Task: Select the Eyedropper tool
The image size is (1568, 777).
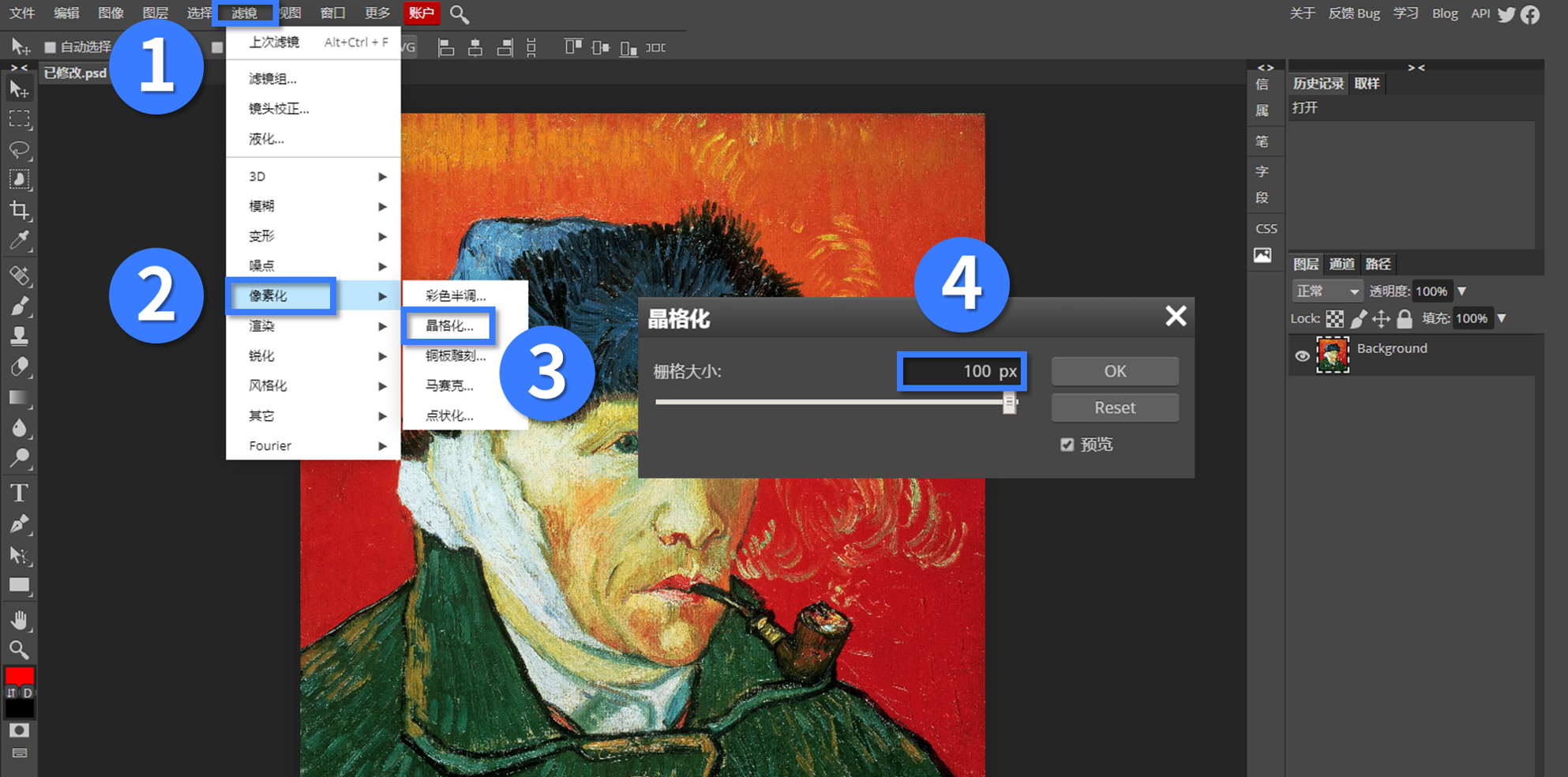Action: pos(19,240)
